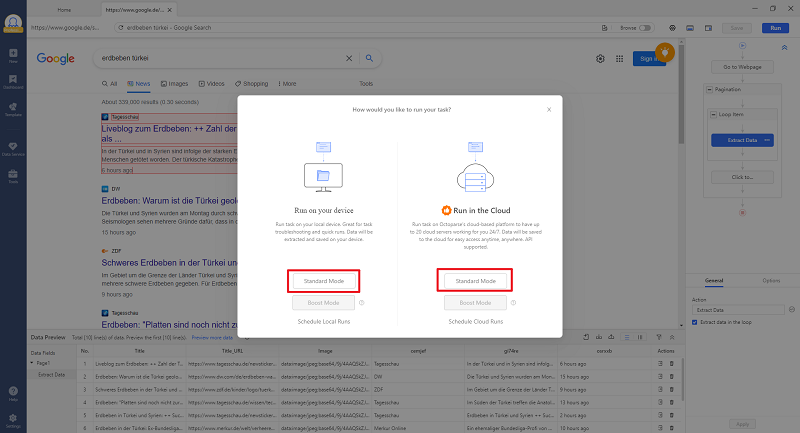Collapse the Data Preview panel with chevrons
Screen dimensions: 800x433
point(672,337)
